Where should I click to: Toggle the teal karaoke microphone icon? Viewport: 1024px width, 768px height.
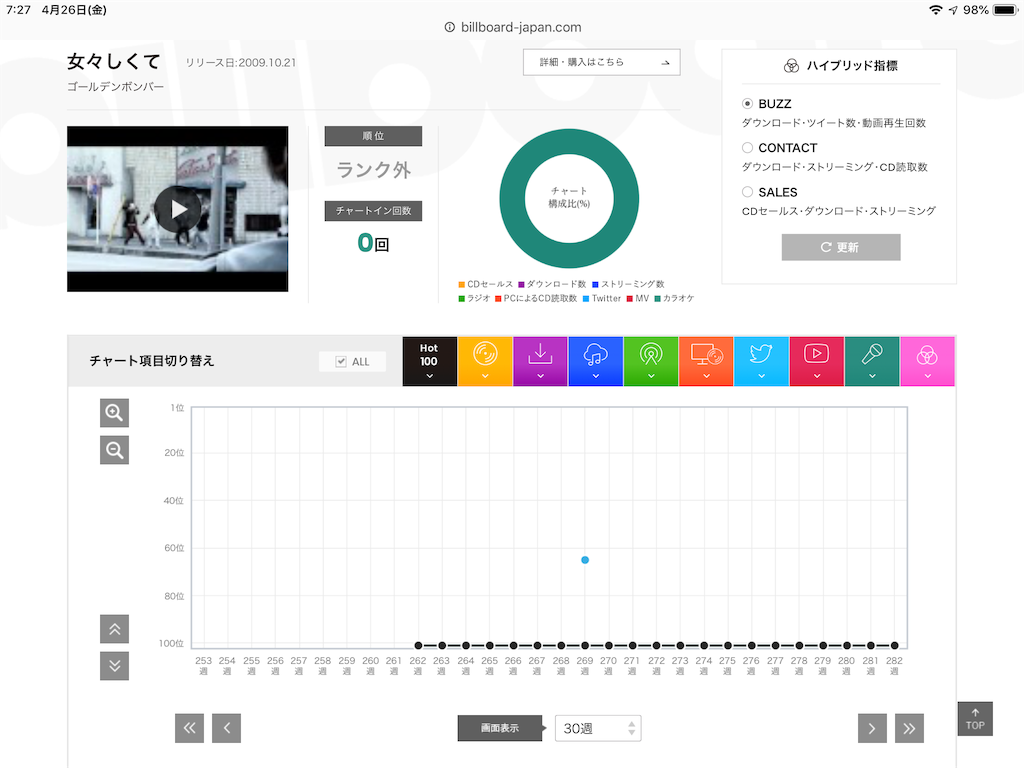(x=872, y=361)
